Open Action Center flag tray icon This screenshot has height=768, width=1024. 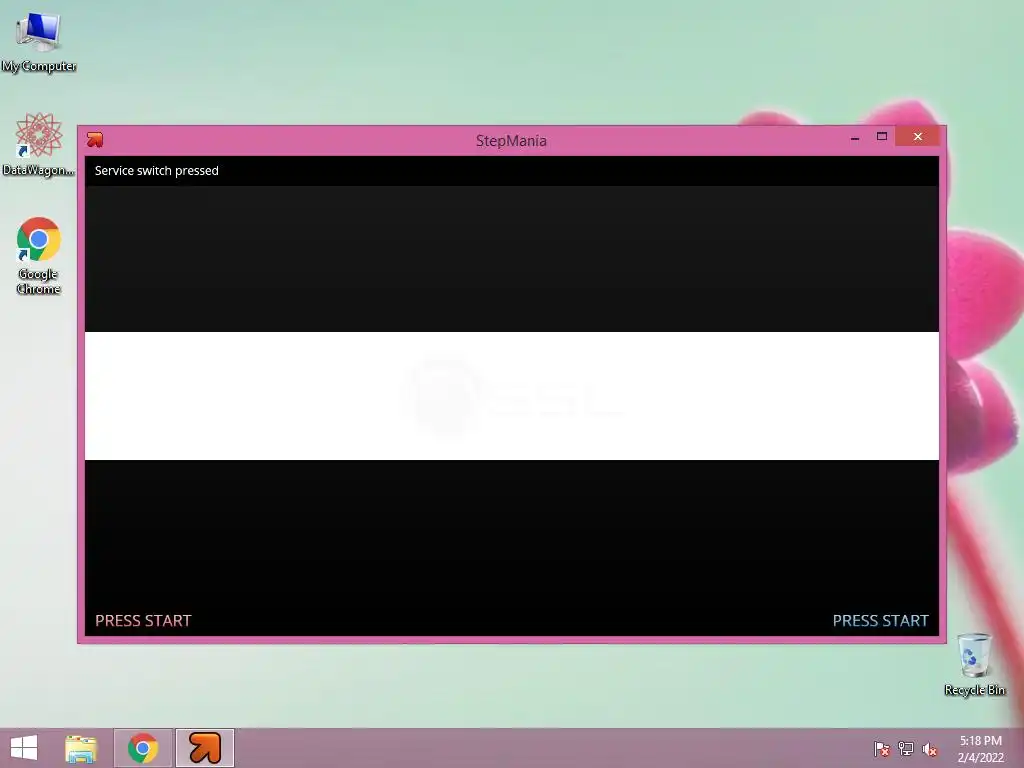click(882, 749)
